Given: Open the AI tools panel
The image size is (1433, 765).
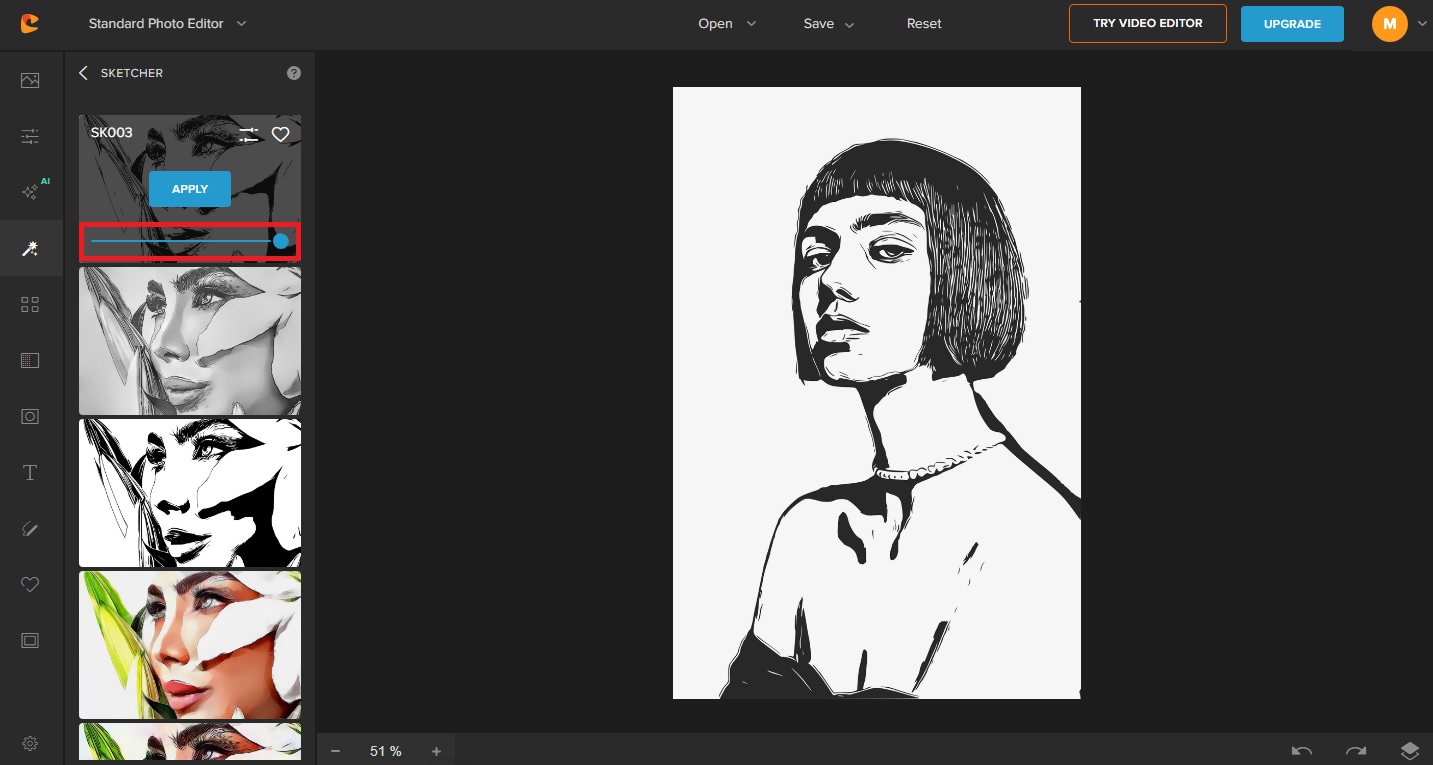Looking at the screenshot, I should pos(30,192).
